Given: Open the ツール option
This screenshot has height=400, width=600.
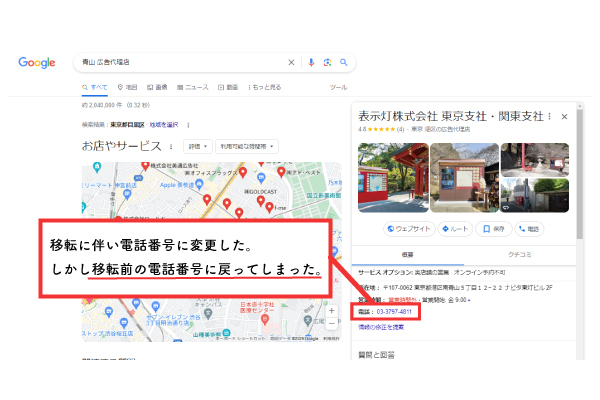Looking at the screenshot, I should coord(338,87).
